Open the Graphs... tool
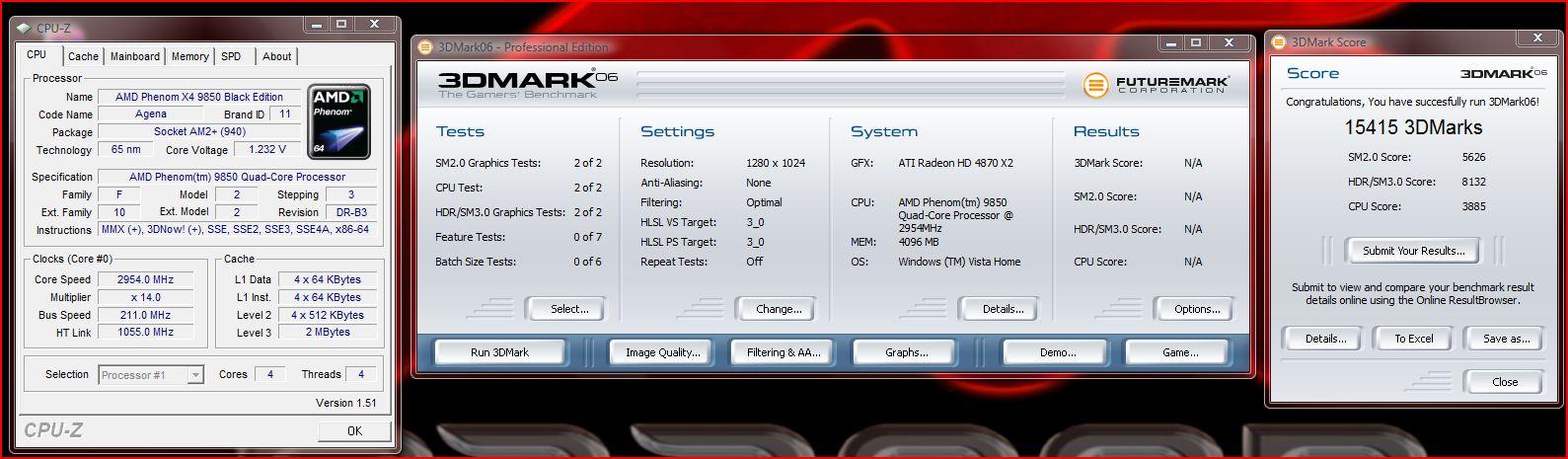1568x459 pixels. (906, 352)
